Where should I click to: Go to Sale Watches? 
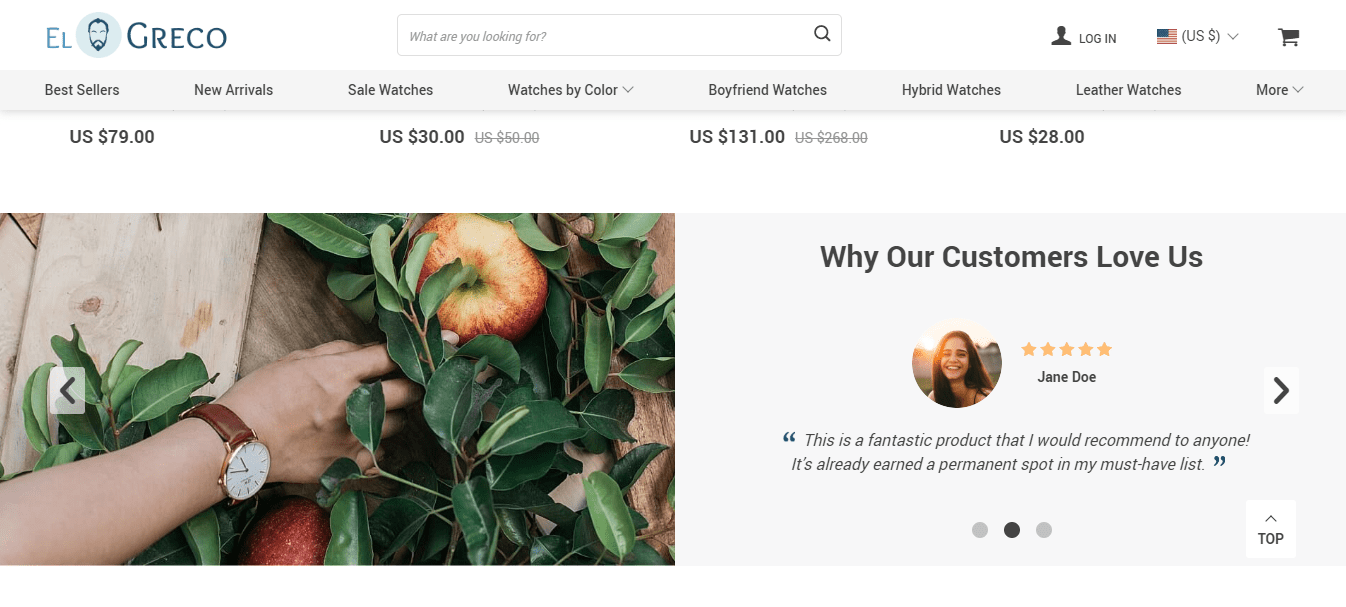tap(390, 90)
